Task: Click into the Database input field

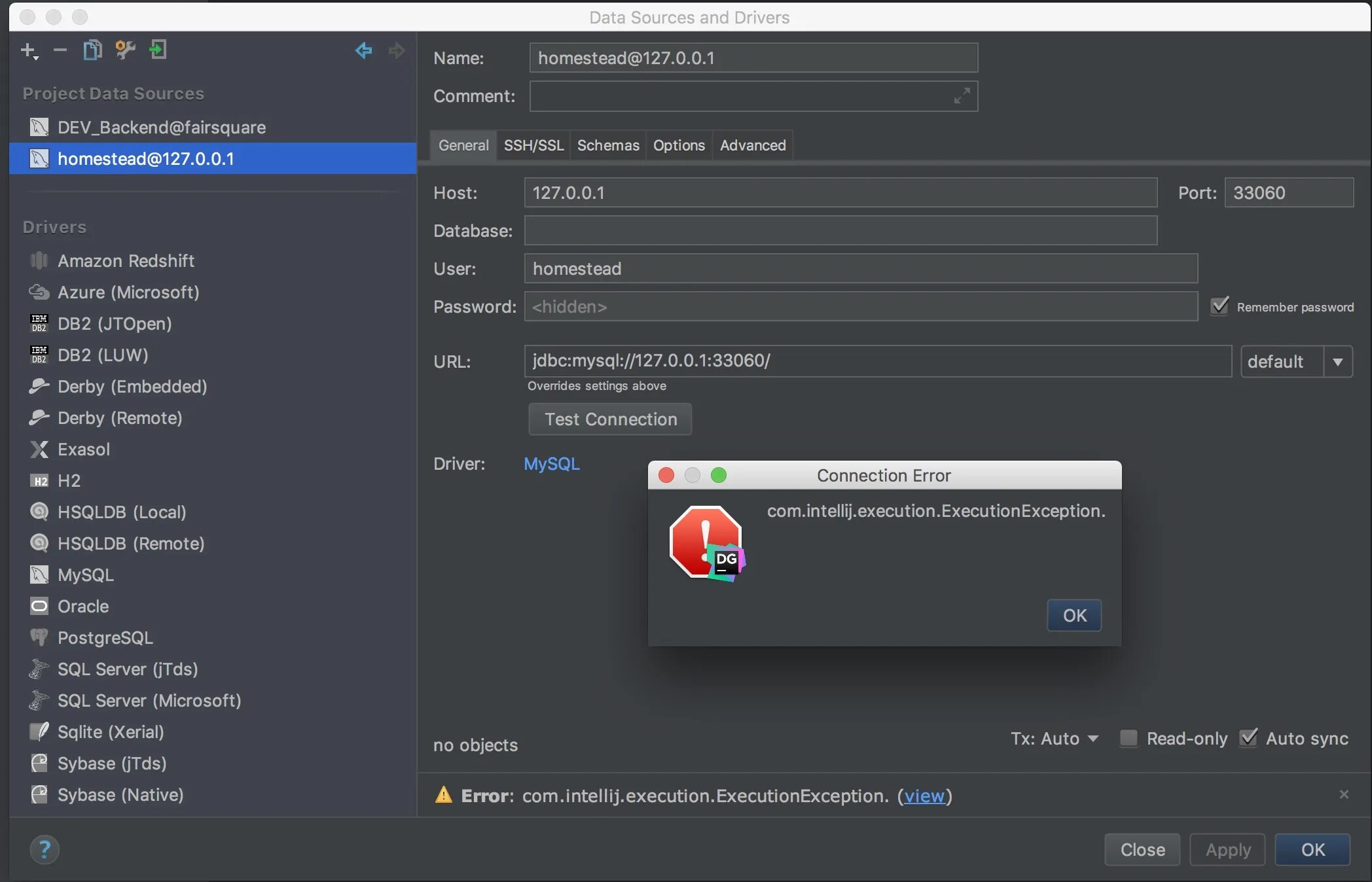Action: click(x=840, y=230)
